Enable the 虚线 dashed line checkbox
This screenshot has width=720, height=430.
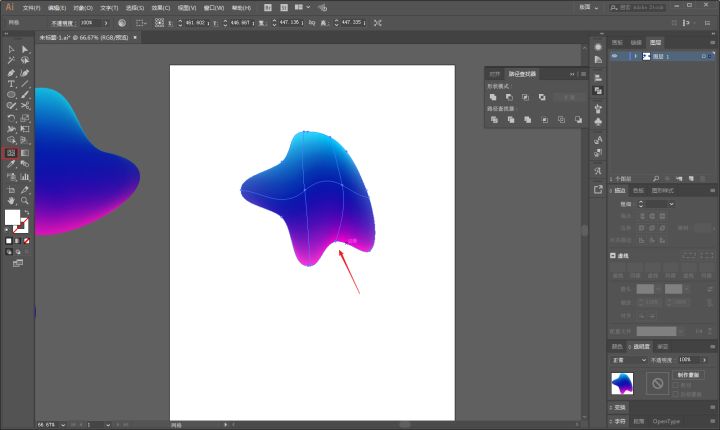(614, 256)
